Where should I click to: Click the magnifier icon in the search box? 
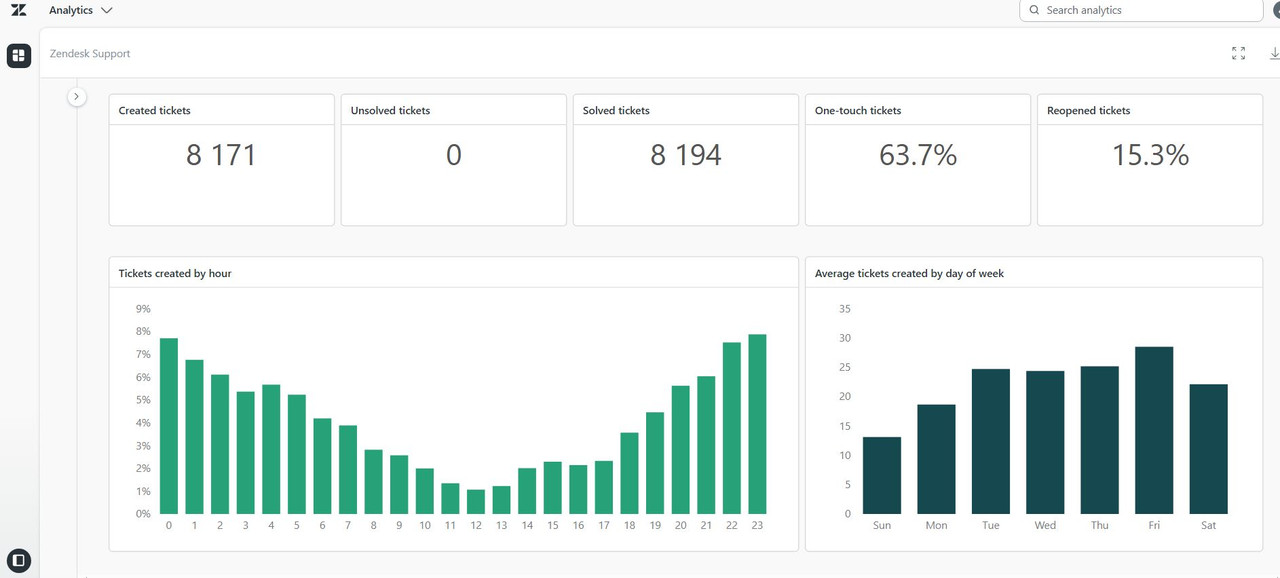tap(1033, 10)
